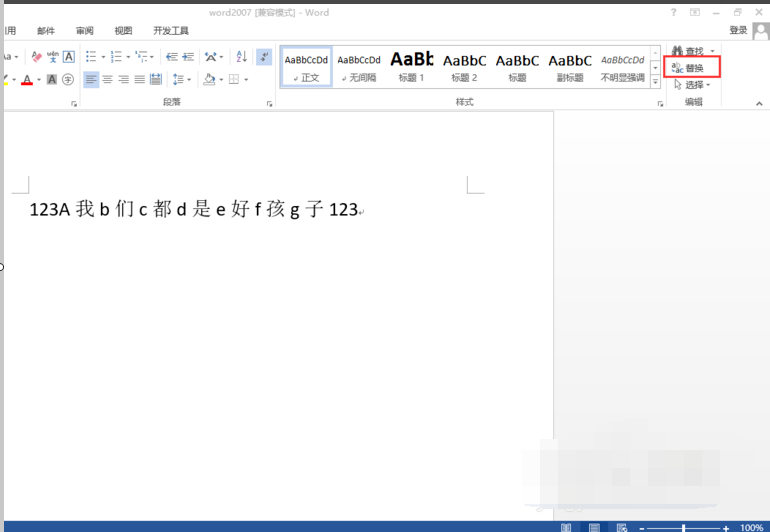770x532 pixels.
Task: Open Word help question mark
Action: pos(673,12)
